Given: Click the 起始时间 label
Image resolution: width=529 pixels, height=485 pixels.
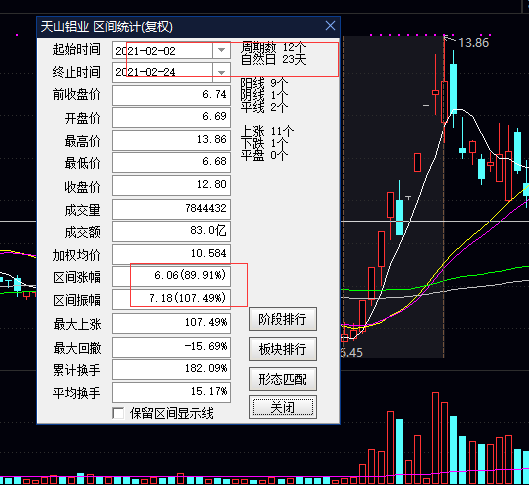Looking at the screenshot, I should [x=77, y=50].
